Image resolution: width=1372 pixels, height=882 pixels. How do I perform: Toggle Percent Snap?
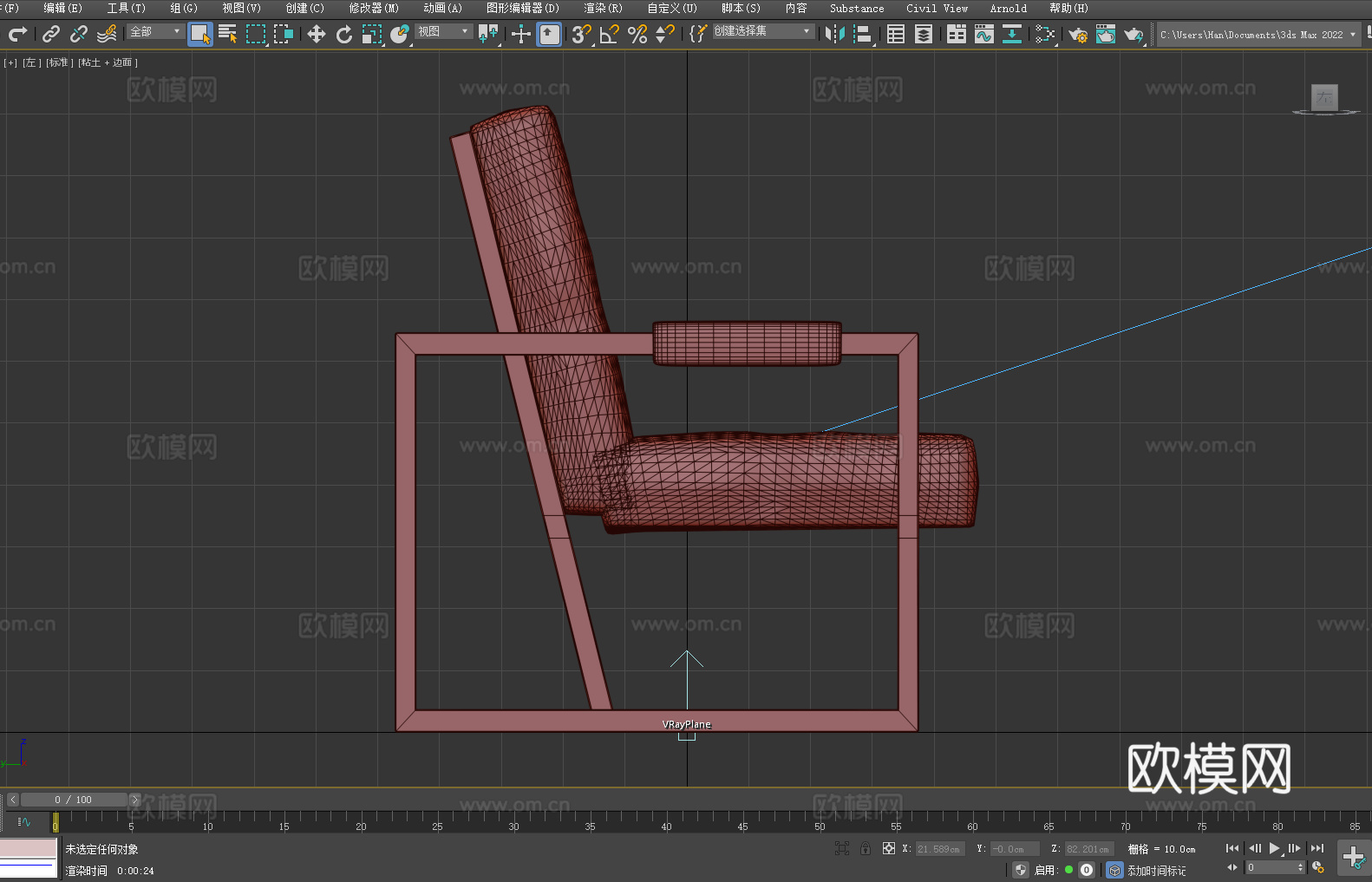click(637, 34)
